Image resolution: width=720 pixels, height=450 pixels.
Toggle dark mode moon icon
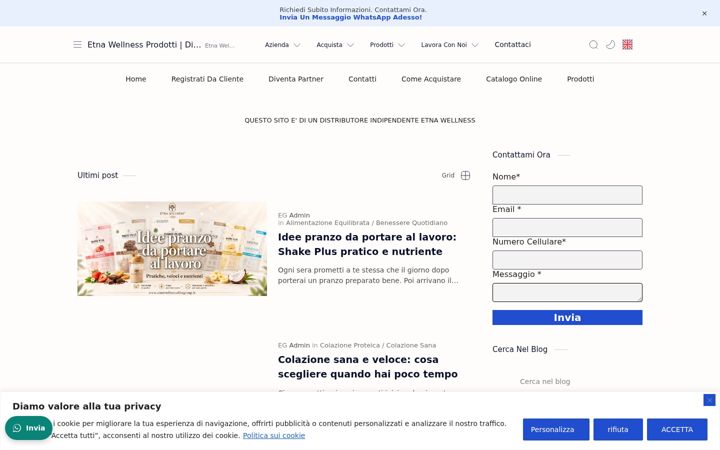point(610,45)
